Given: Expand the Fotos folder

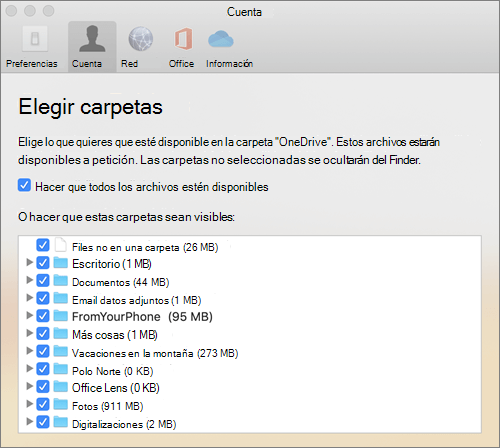Looking at the screenshot, I should coord(30,404).
